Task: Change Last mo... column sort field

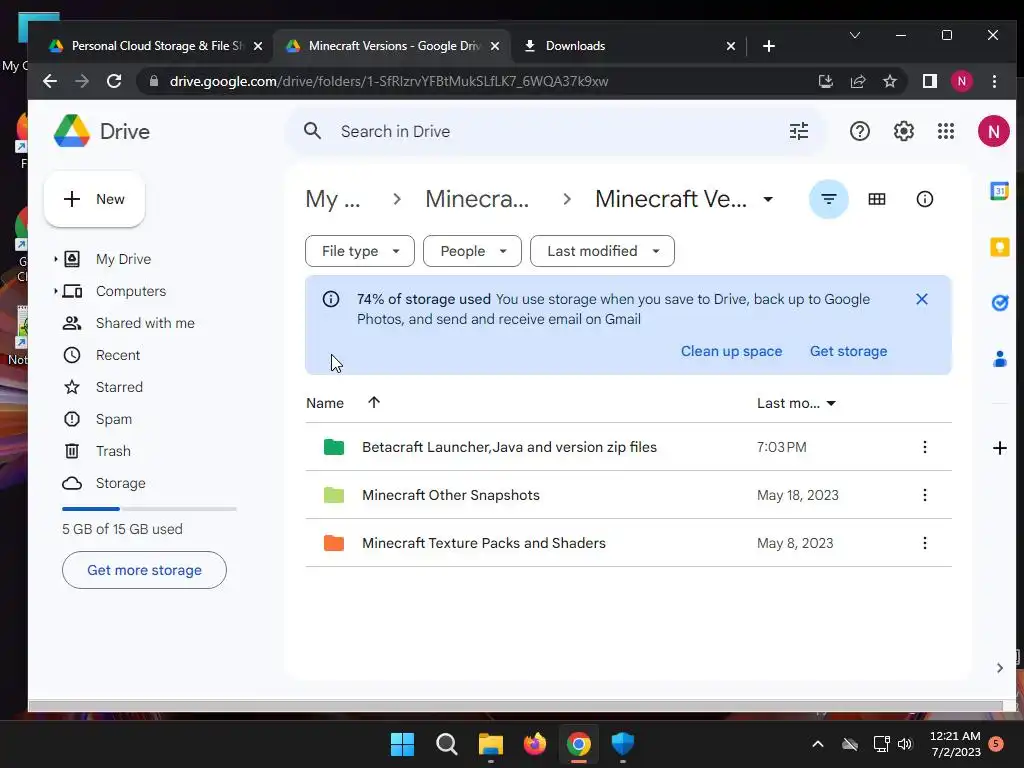Action: click(796, 403)
